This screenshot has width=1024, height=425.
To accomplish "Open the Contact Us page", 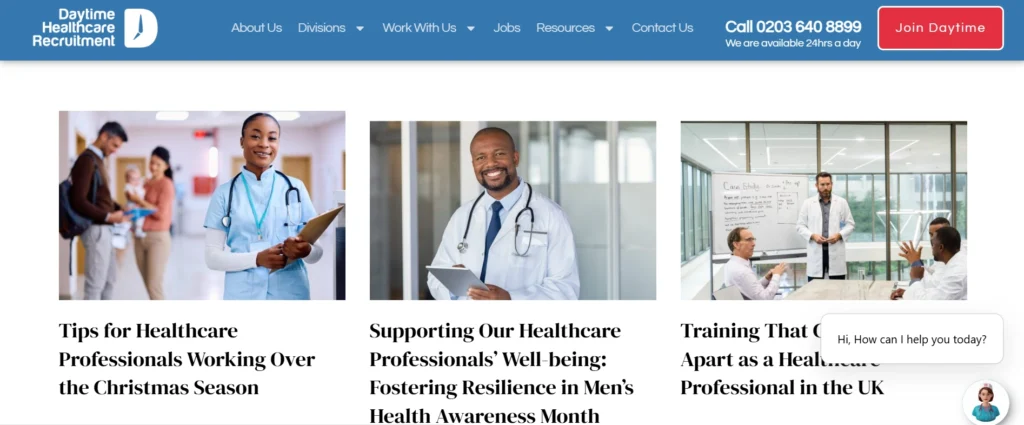I will tap(662, 28).
